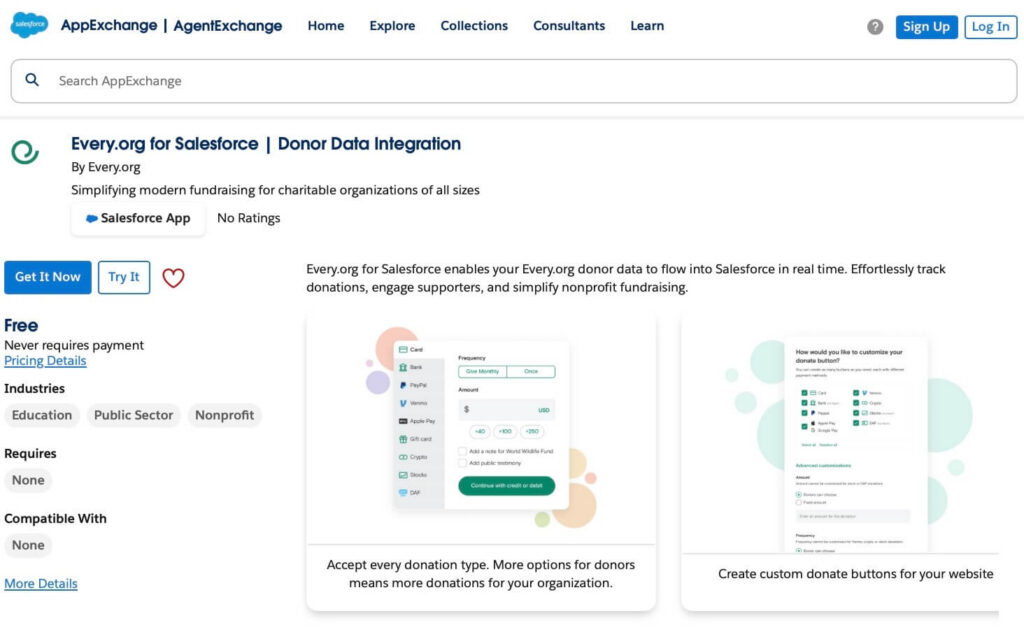Open the Pricing Details link

point(45,360)
